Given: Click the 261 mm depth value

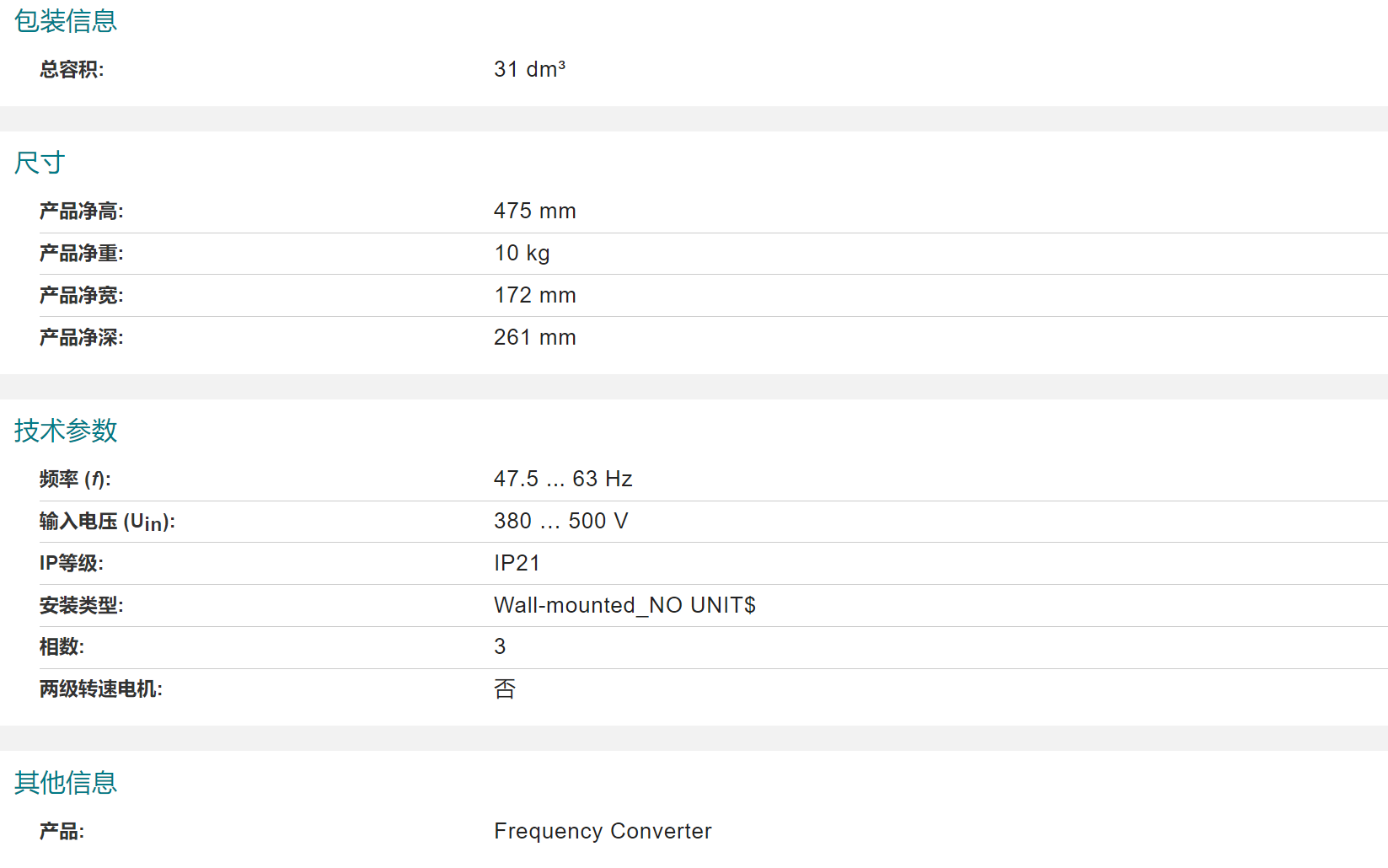Looking at the screenshot, I should [x=535, y=337].
